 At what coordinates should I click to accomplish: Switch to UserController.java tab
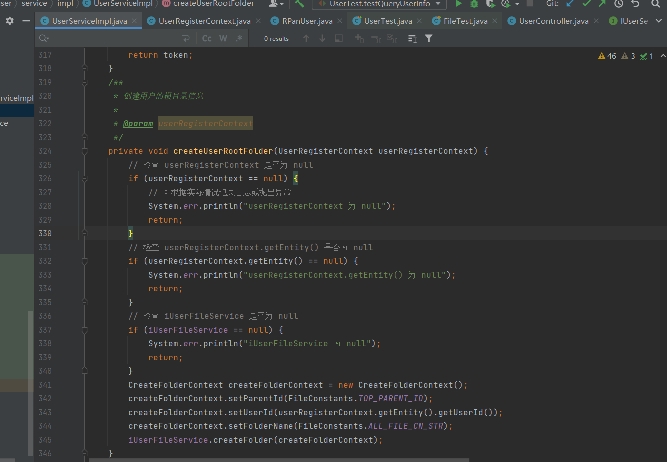tap(553, 21)
